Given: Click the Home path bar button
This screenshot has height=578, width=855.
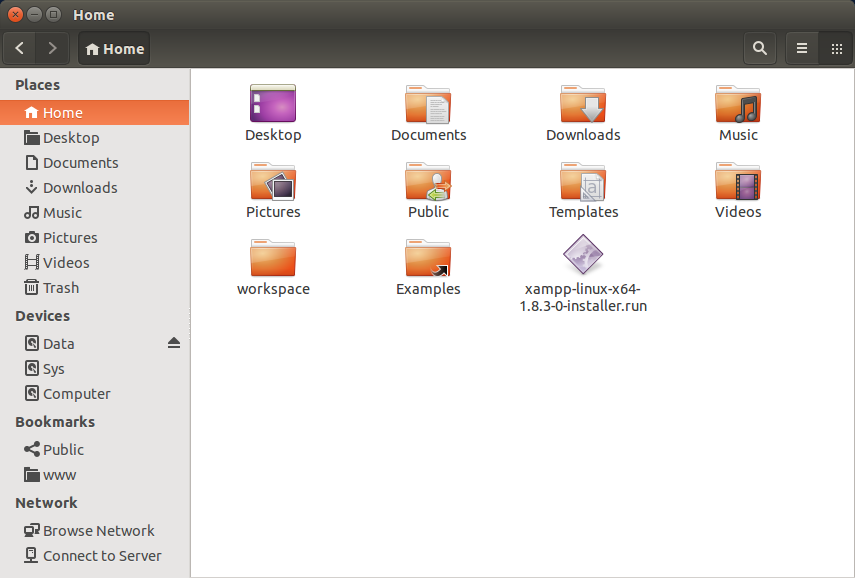Looking at the screenshot, I should pyautogui.click(x=114, y=48).
